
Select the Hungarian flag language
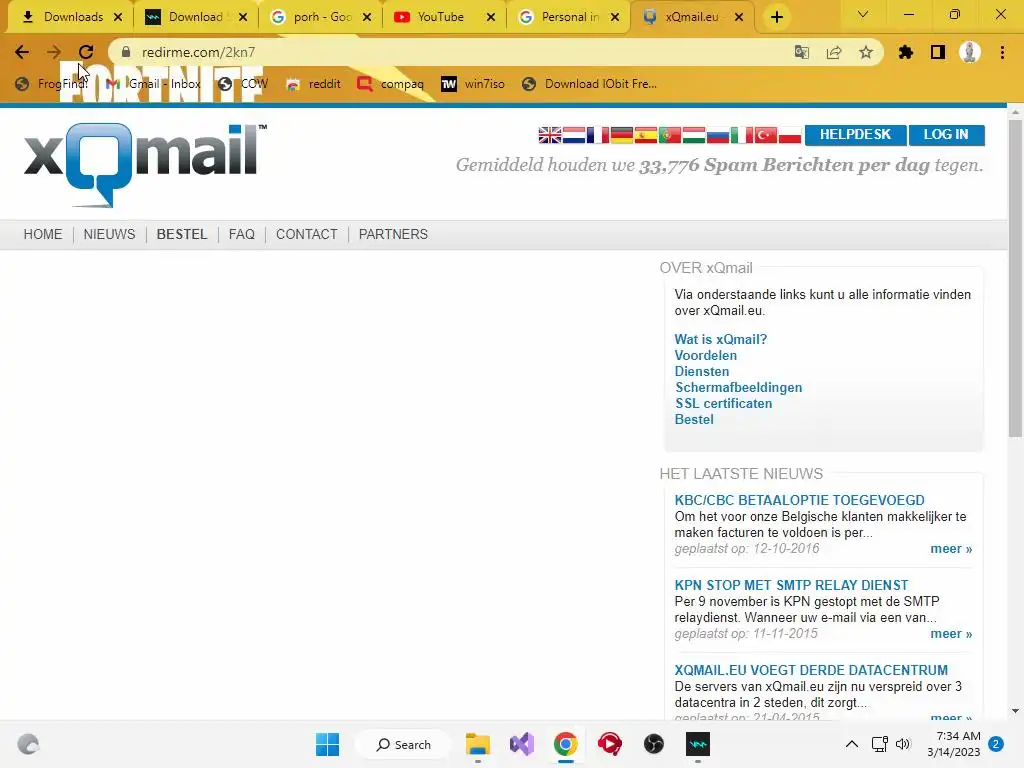click(694, 135)
